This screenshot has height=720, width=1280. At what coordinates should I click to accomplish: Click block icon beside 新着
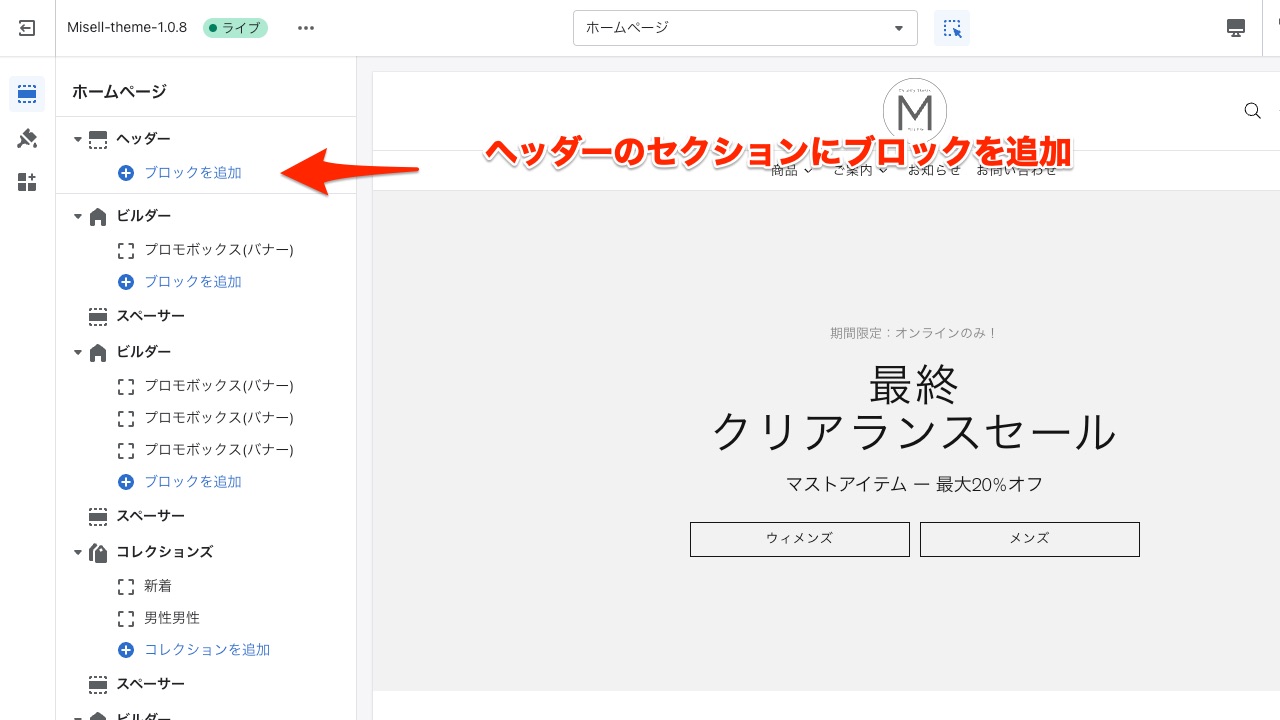[126, 586]
